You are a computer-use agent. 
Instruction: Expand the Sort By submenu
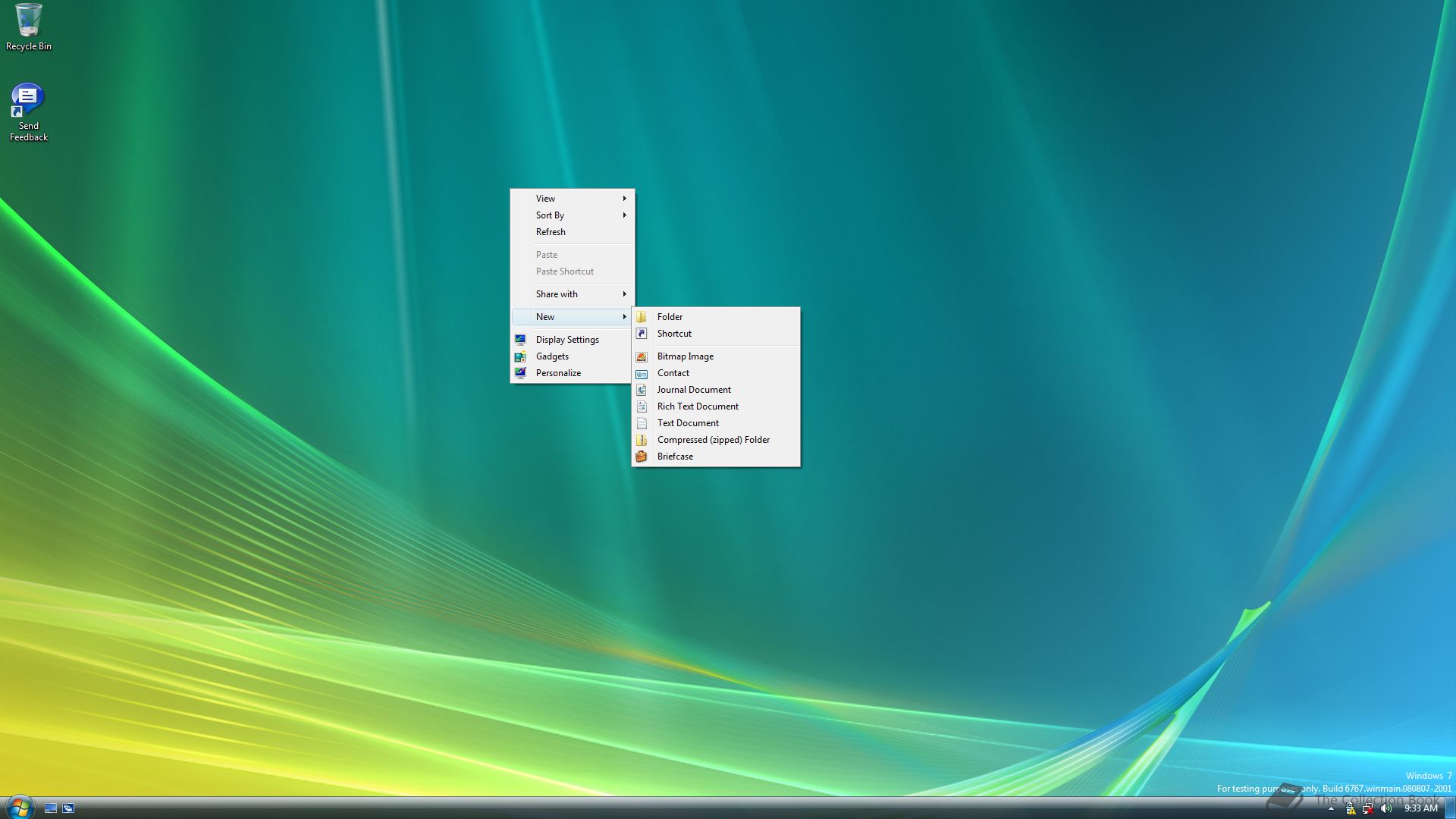coord(573,215)
